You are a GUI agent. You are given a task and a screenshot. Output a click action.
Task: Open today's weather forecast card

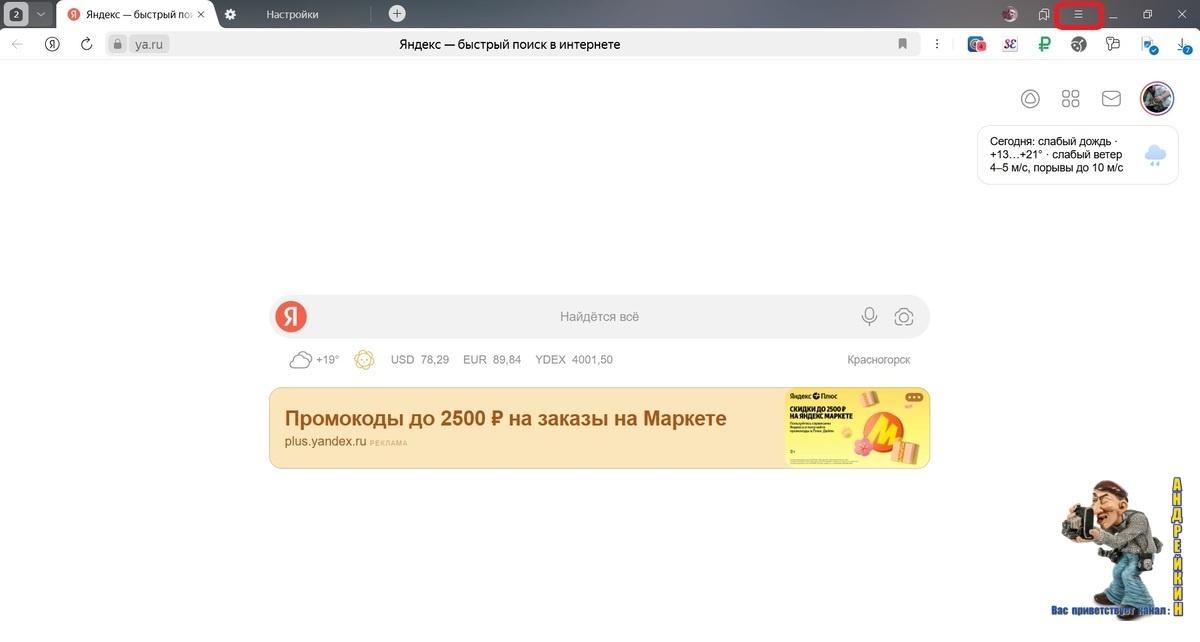point(1077,155)
